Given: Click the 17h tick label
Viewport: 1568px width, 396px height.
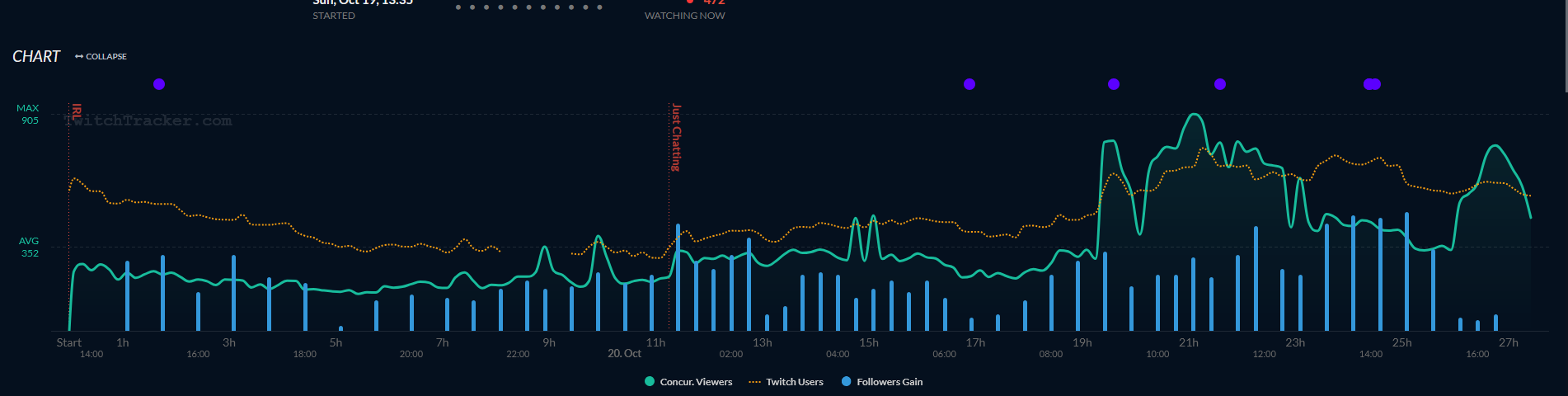Looking at the screenshot, I should [x=975, y=342].
